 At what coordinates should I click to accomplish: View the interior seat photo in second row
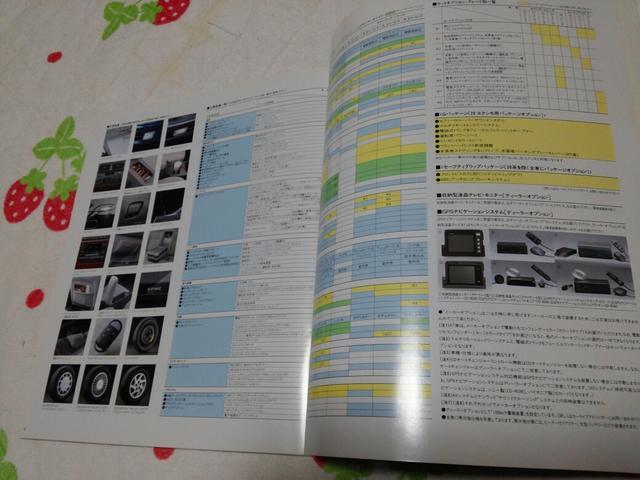point(174,167)
